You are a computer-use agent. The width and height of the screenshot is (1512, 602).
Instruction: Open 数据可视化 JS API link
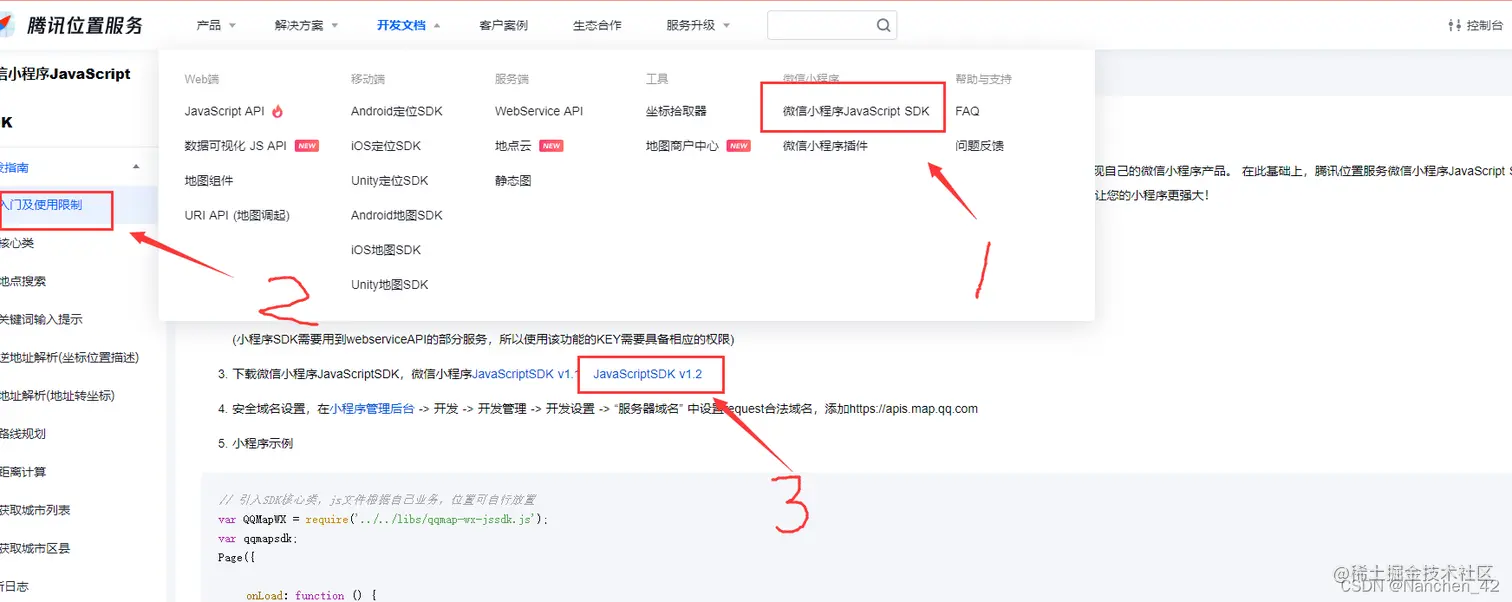(236, 146)
